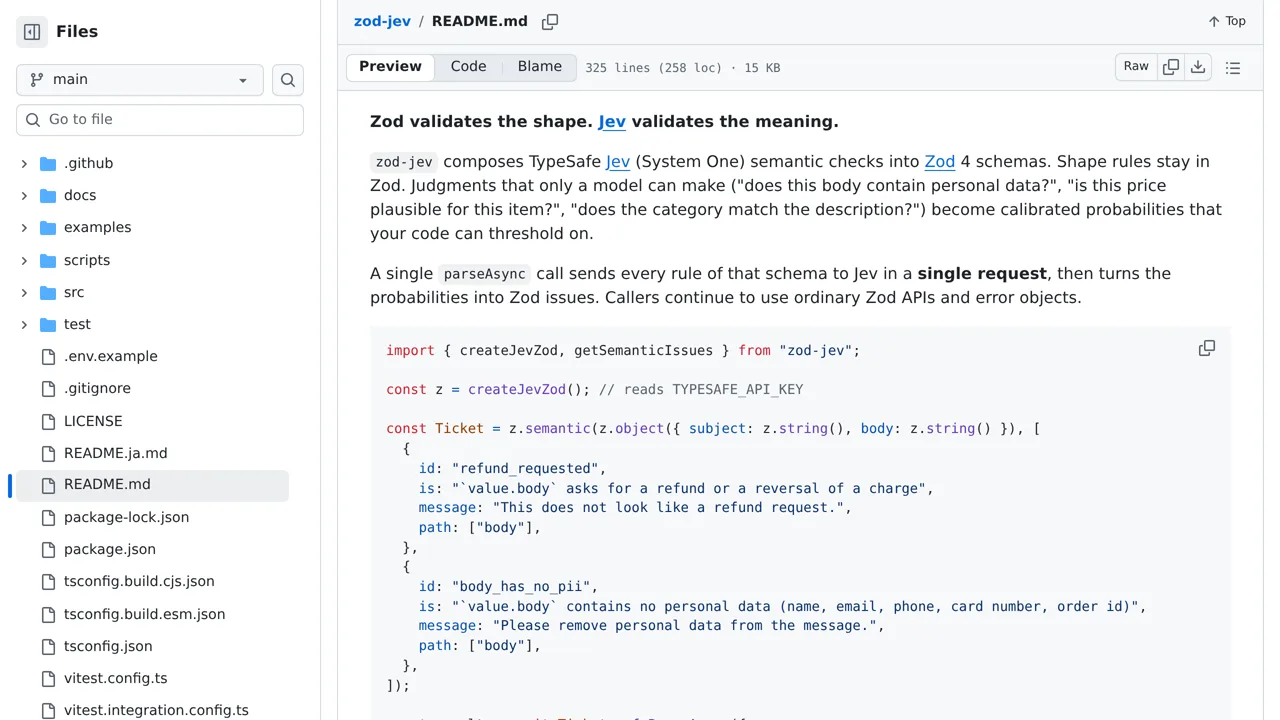
Task: Expand the scripts folder chevron
Action: pyautogui.click(x=24, y=260)
